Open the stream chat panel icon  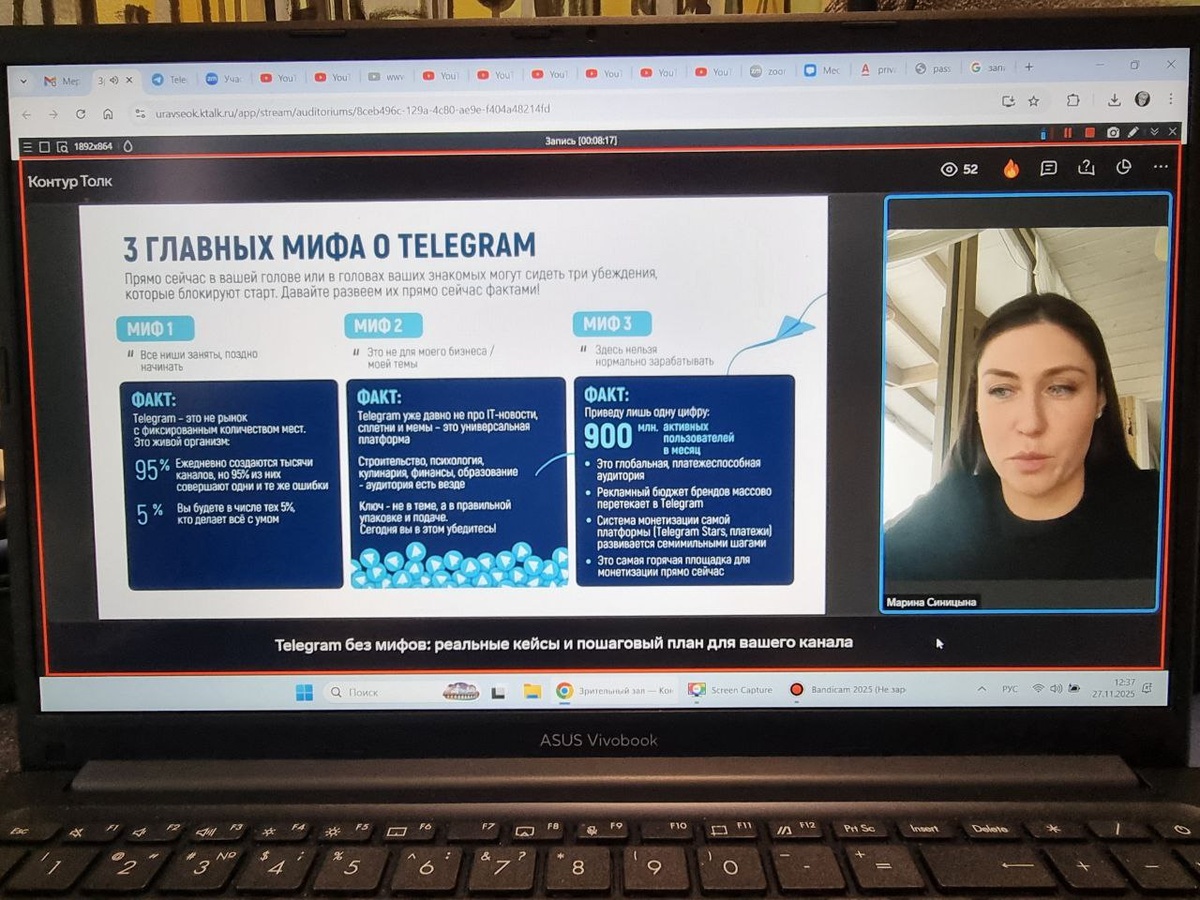1048,168
